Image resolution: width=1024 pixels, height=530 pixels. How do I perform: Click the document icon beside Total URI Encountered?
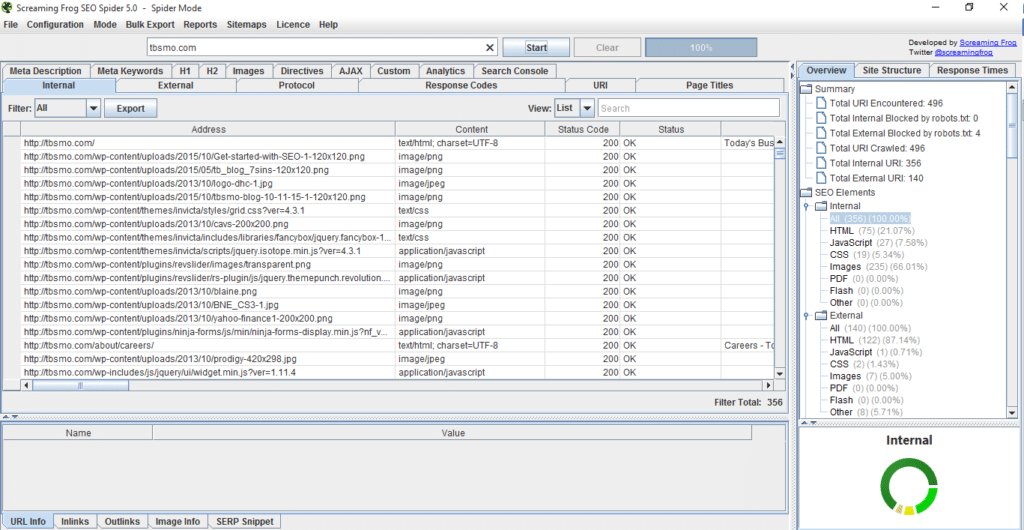(x=821, y=103)
